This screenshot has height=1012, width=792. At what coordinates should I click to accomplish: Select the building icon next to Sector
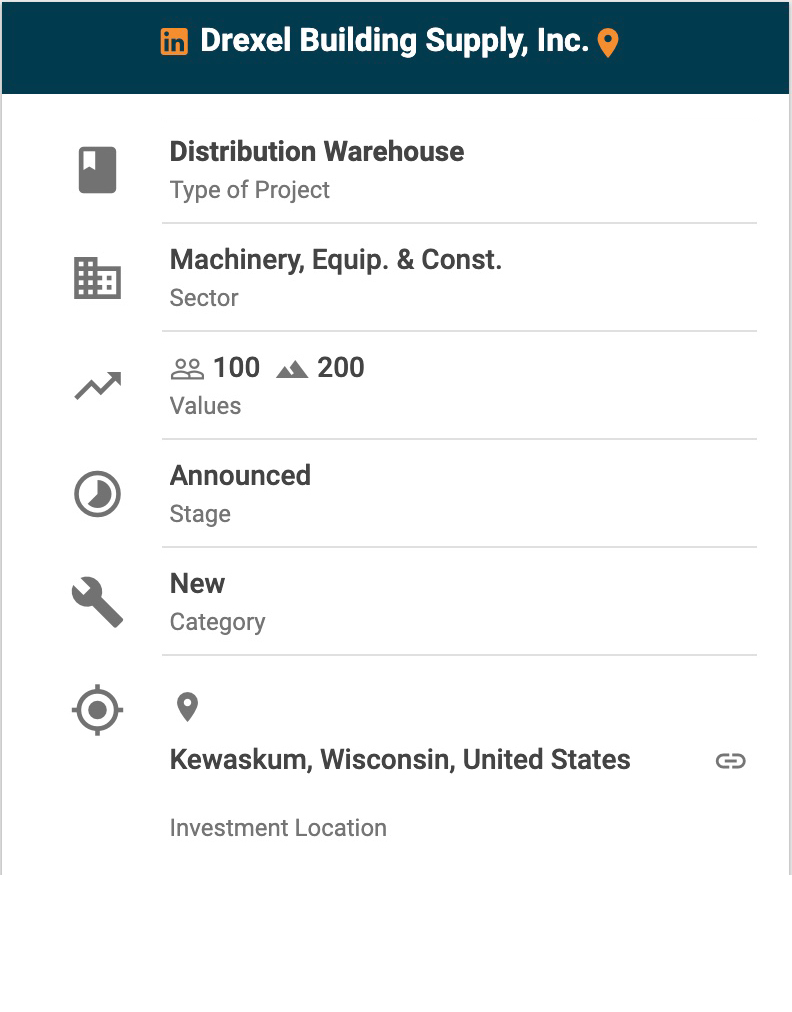97,278
